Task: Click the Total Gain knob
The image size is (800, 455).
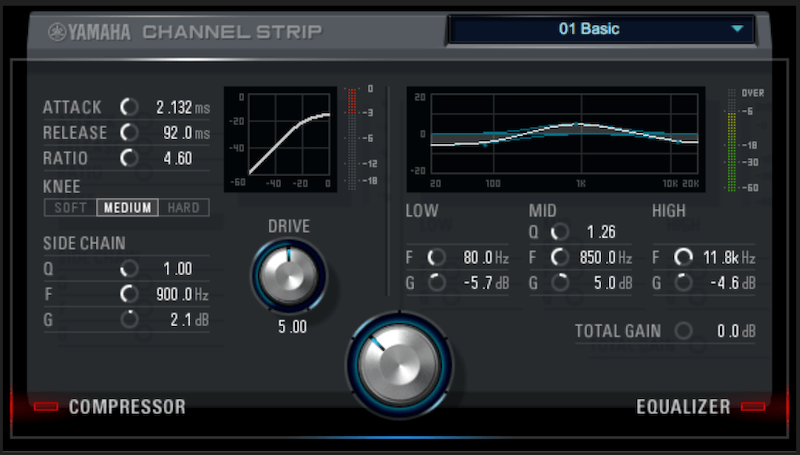Action: [x=683, y=331]
